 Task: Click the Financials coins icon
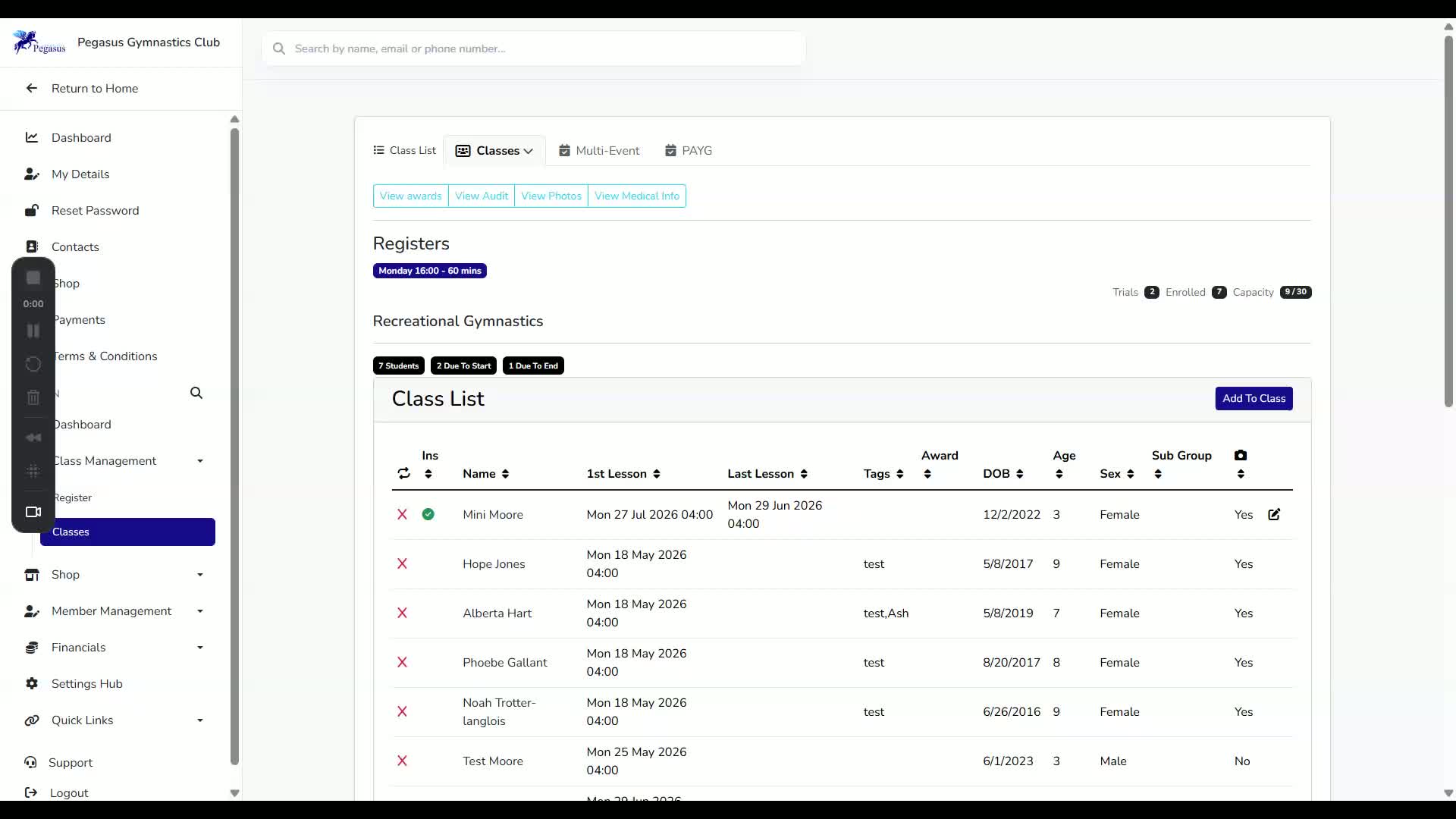32,648
